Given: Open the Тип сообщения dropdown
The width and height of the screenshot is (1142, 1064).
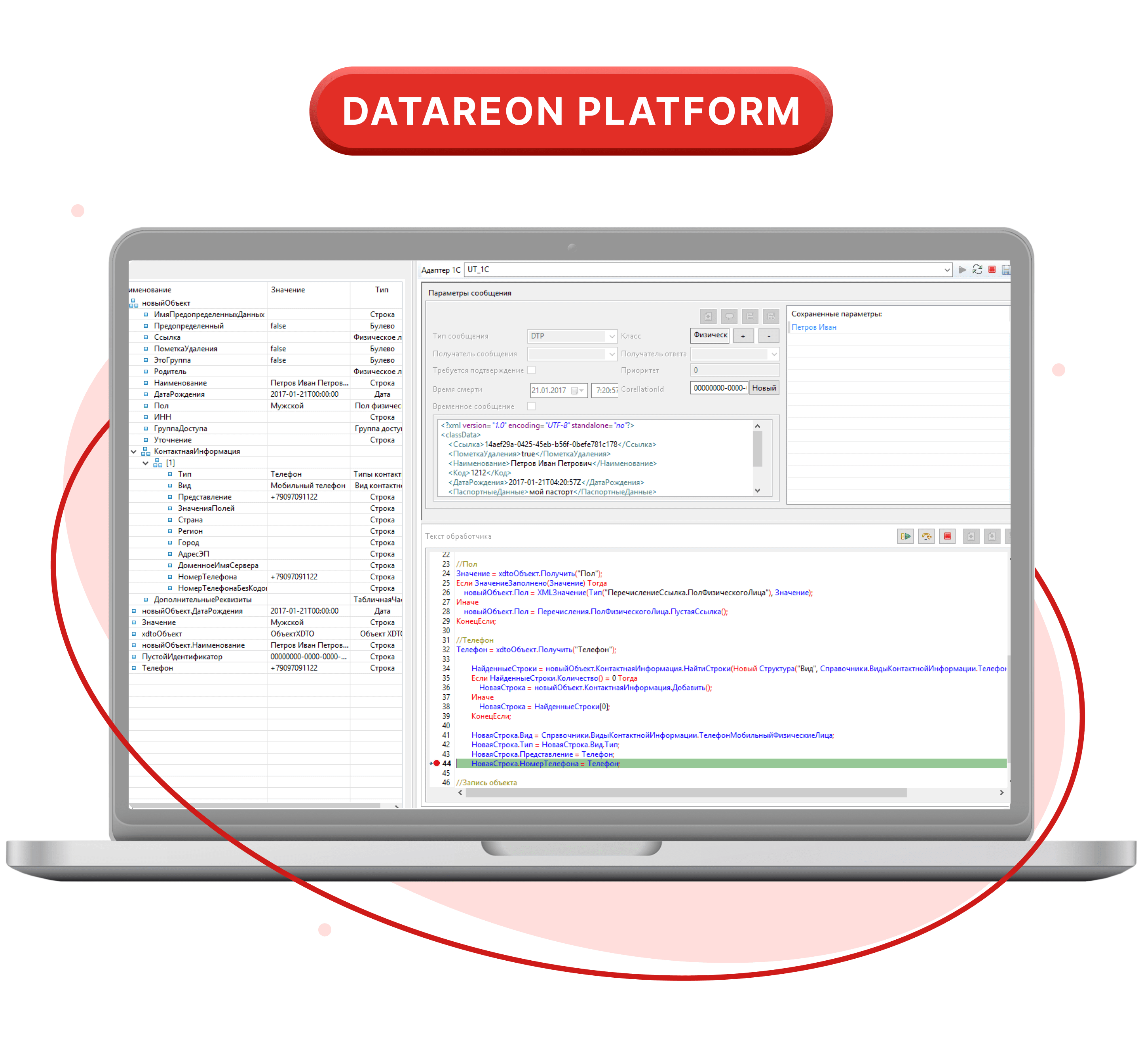Looking at the screenshot, I should (612, 336).
